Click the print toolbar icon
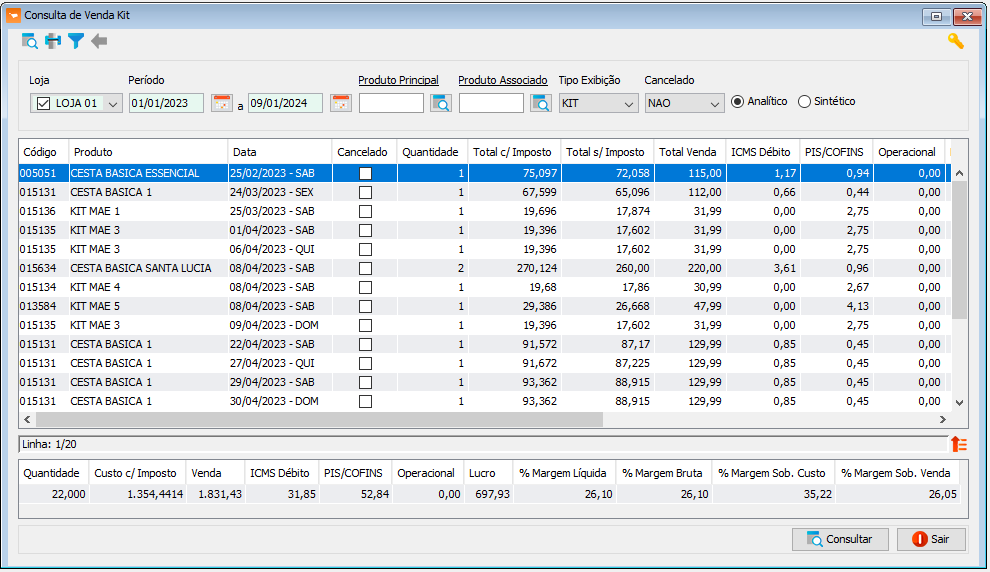This screenshot has width=990, height=572. coord(53,42)
